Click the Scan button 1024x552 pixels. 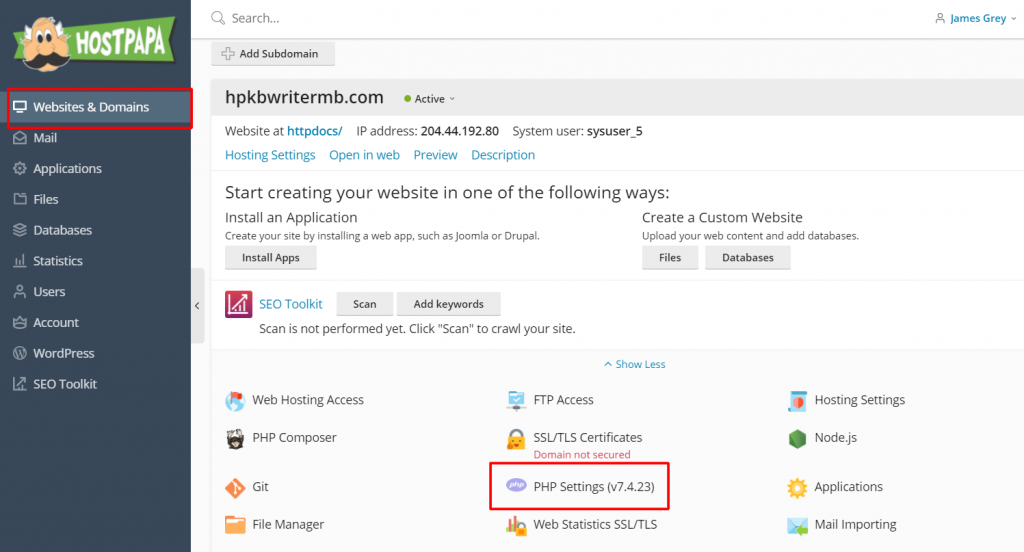click(x=364, y=304)
